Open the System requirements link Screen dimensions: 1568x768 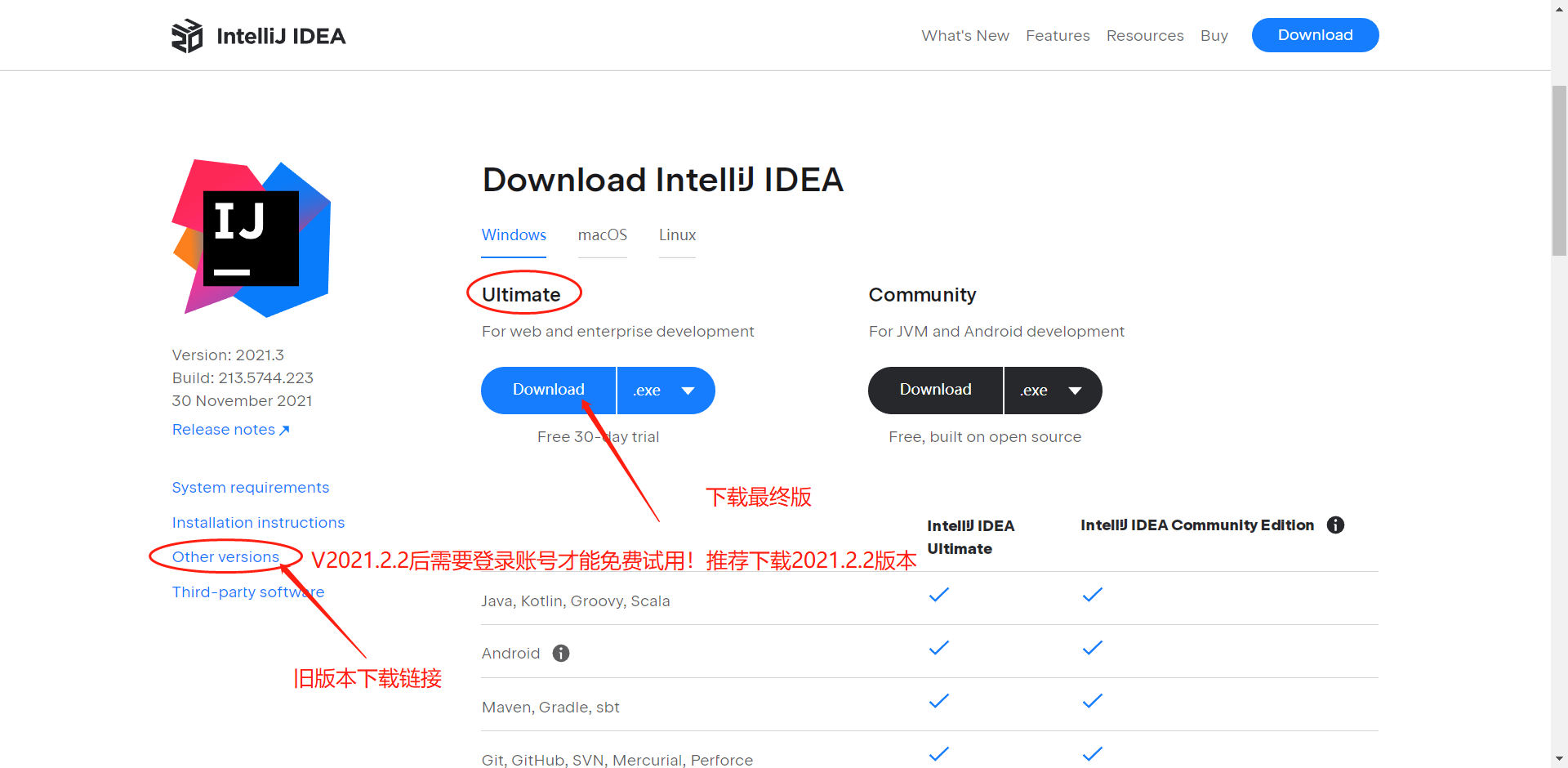(250, 487)
